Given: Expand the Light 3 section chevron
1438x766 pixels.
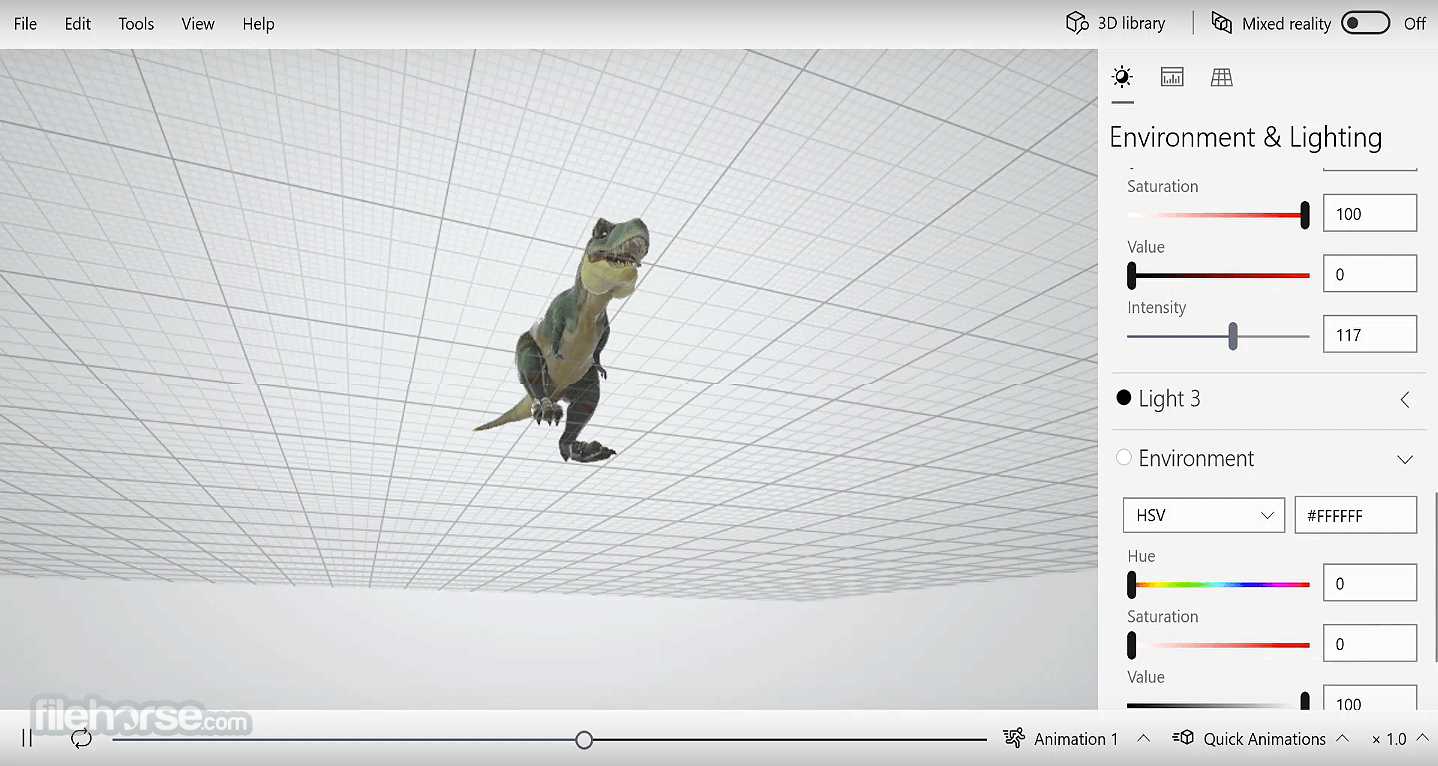Looking at the screenshot, I should (x=1405, y=400).
